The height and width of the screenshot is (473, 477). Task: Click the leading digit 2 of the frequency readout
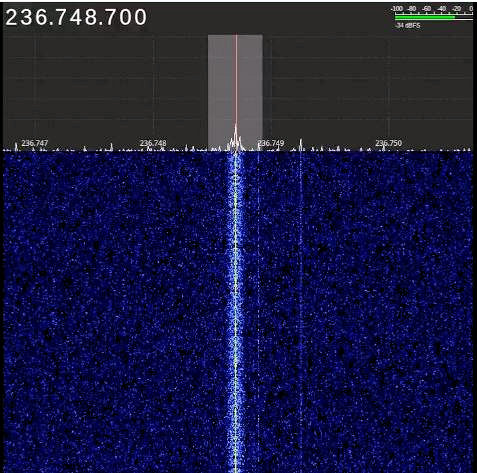click(x=12, y=17)
